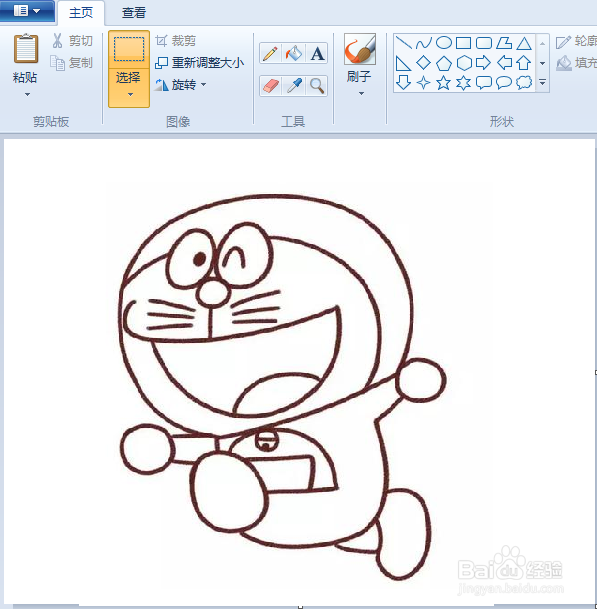The height and width of the screenshot is (609, 597).
Task: Select the Fill with color bucket tool
Action: click(x=294, y=53)
